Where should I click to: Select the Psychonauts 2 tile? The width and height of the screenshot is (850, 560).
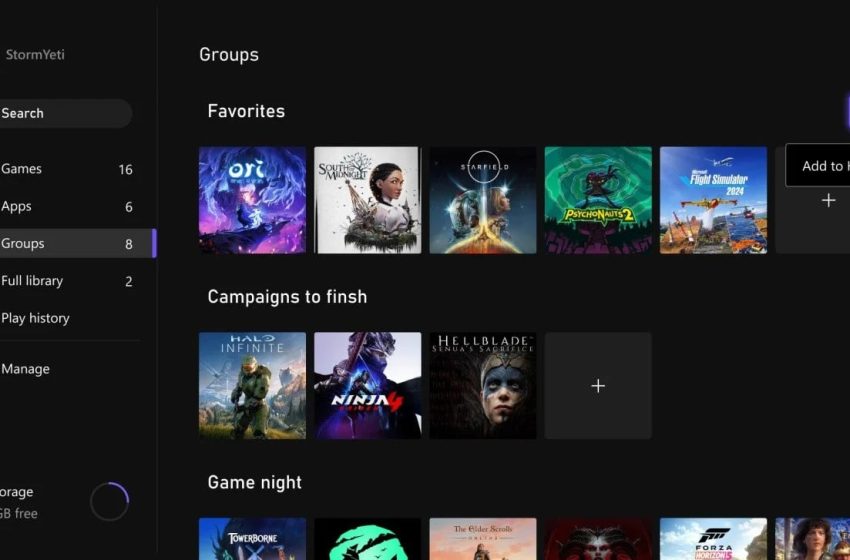point(598,200)
